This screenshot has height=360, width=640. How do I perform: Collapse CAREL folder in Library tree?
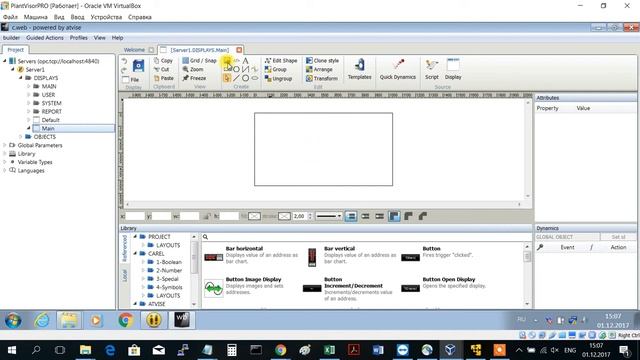coord(135,253)
